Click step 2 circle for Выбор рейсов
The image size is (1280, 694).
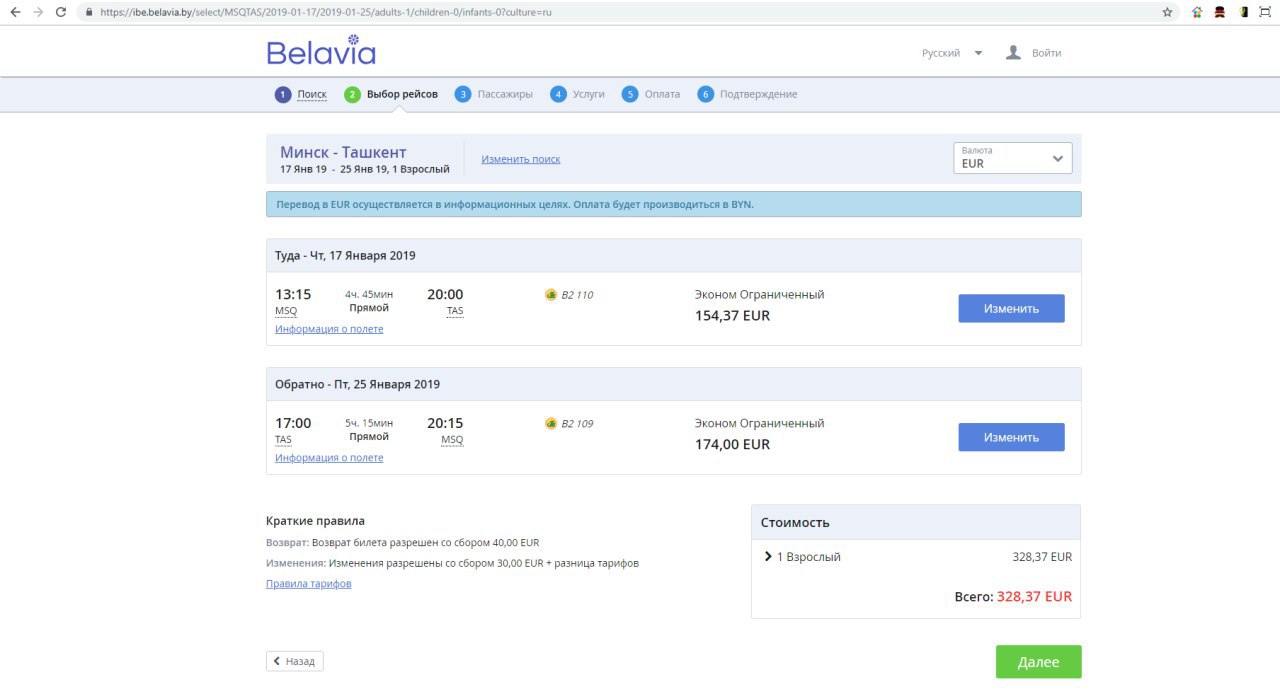click(x=352, y=94)
